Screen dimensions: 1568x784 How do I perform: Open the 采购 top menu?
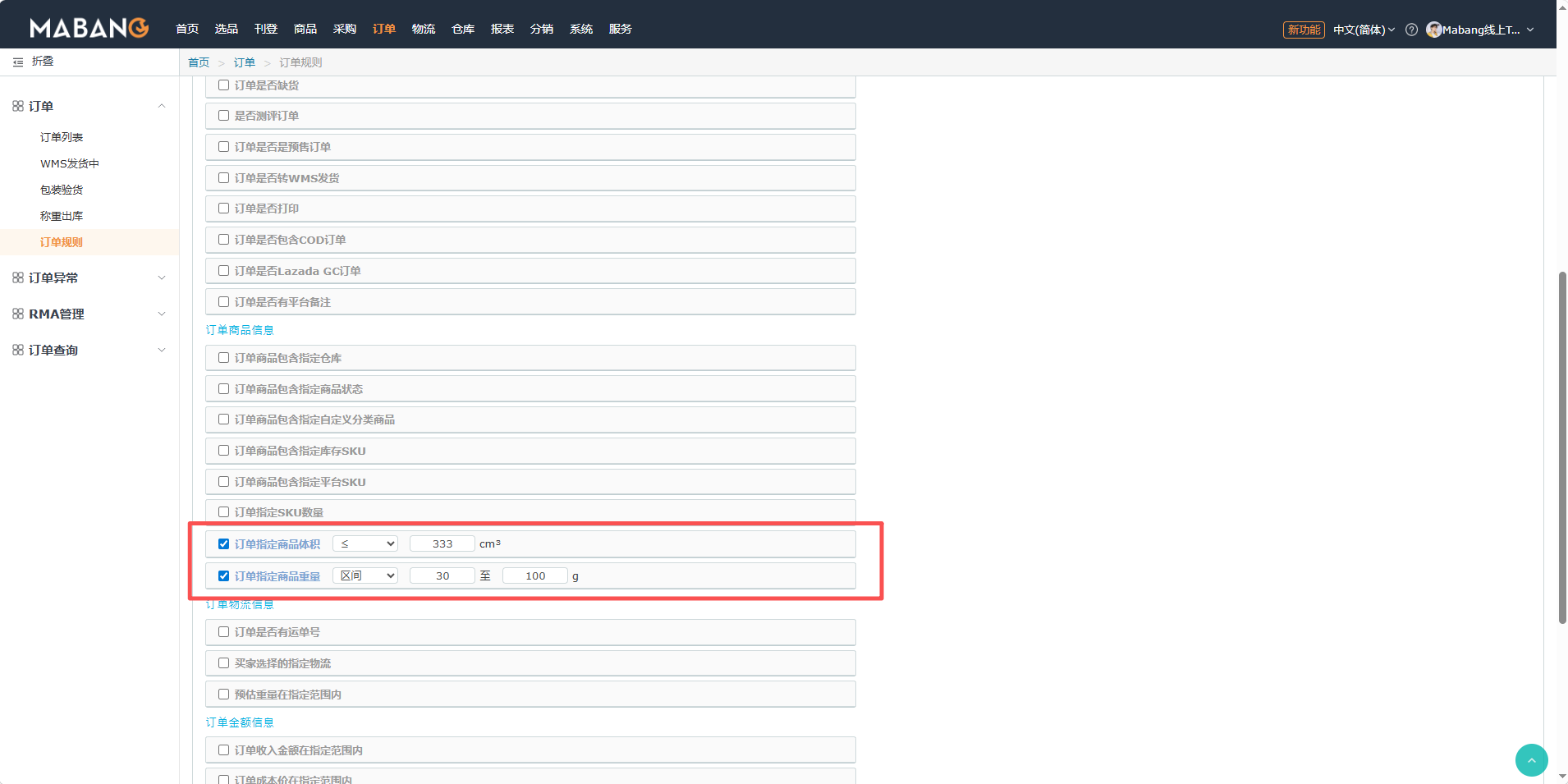[345, 29]
